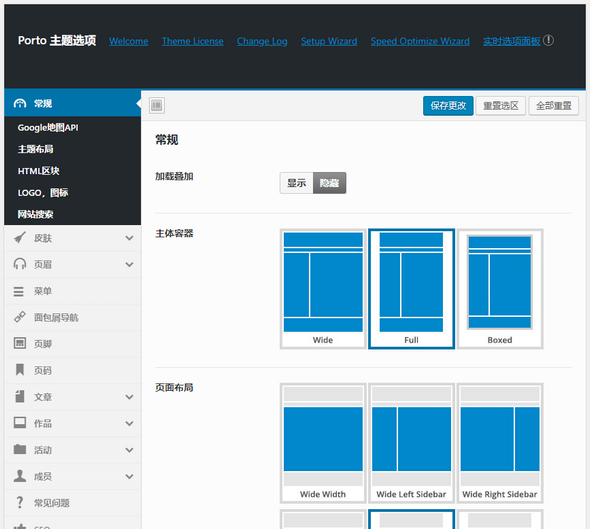The image size is (590, 529).
Task: Open the 实时选项面板 link
Action: [x=512, y=41]
